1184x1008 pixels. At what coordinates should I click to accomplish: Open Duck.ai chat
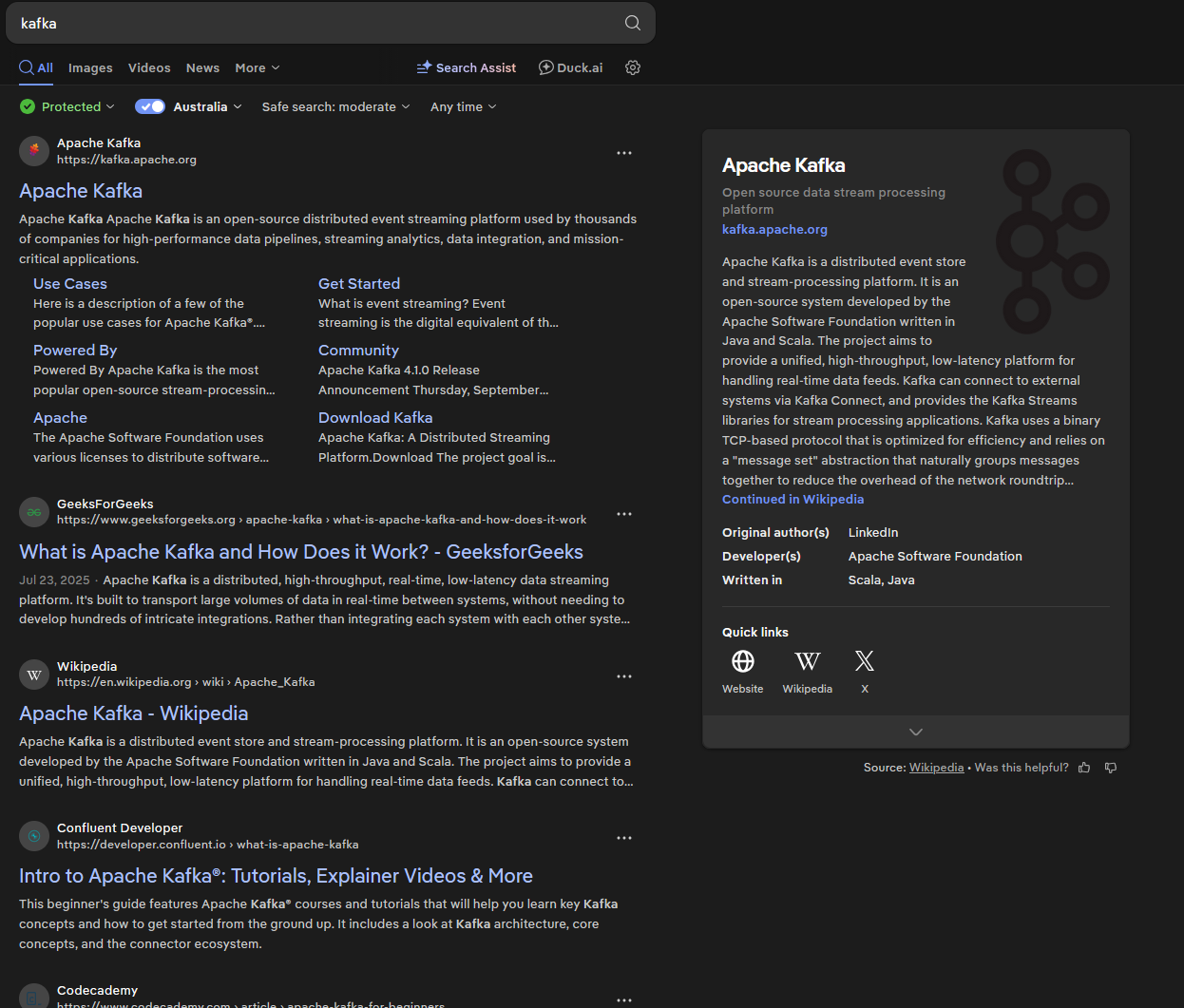571,67
